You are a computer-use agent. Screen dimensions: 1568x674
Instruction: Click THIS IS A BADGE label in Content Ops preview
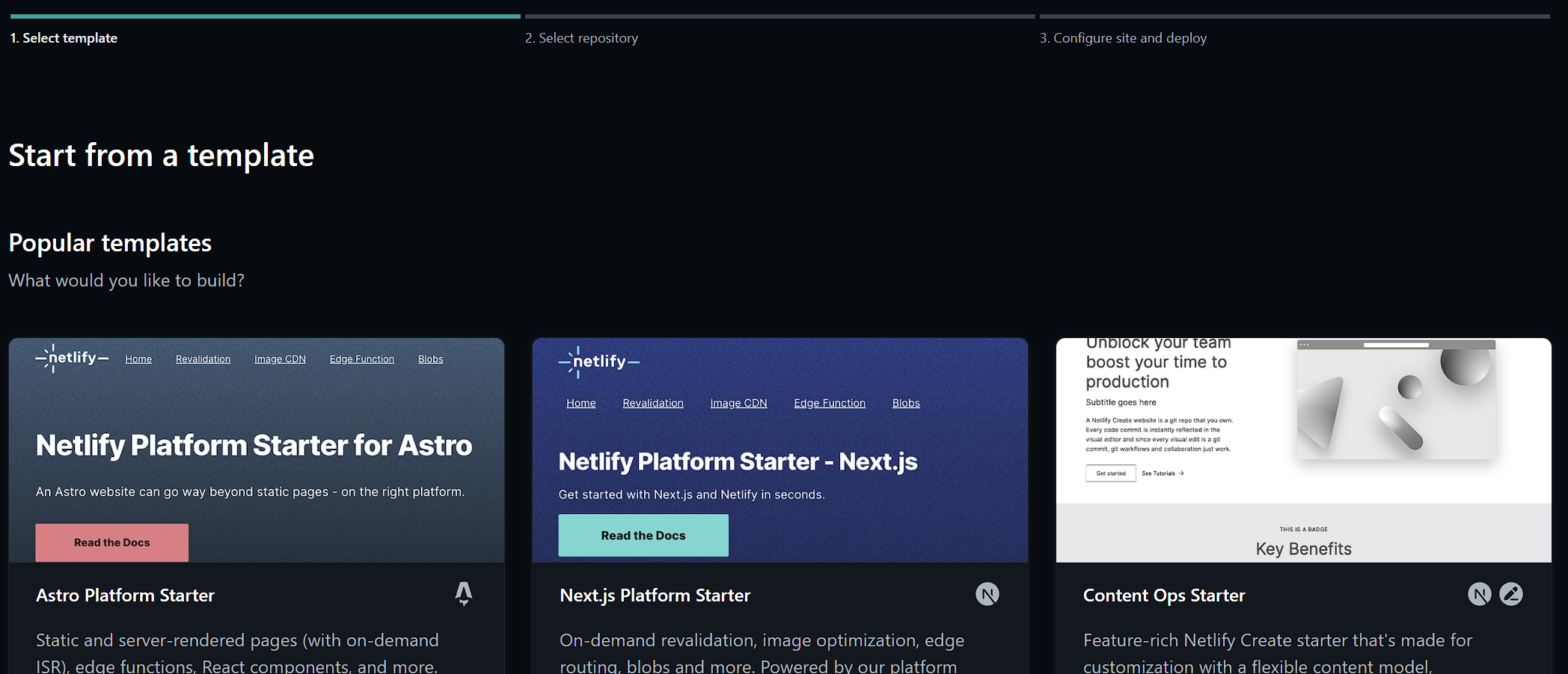(1304, 530)
